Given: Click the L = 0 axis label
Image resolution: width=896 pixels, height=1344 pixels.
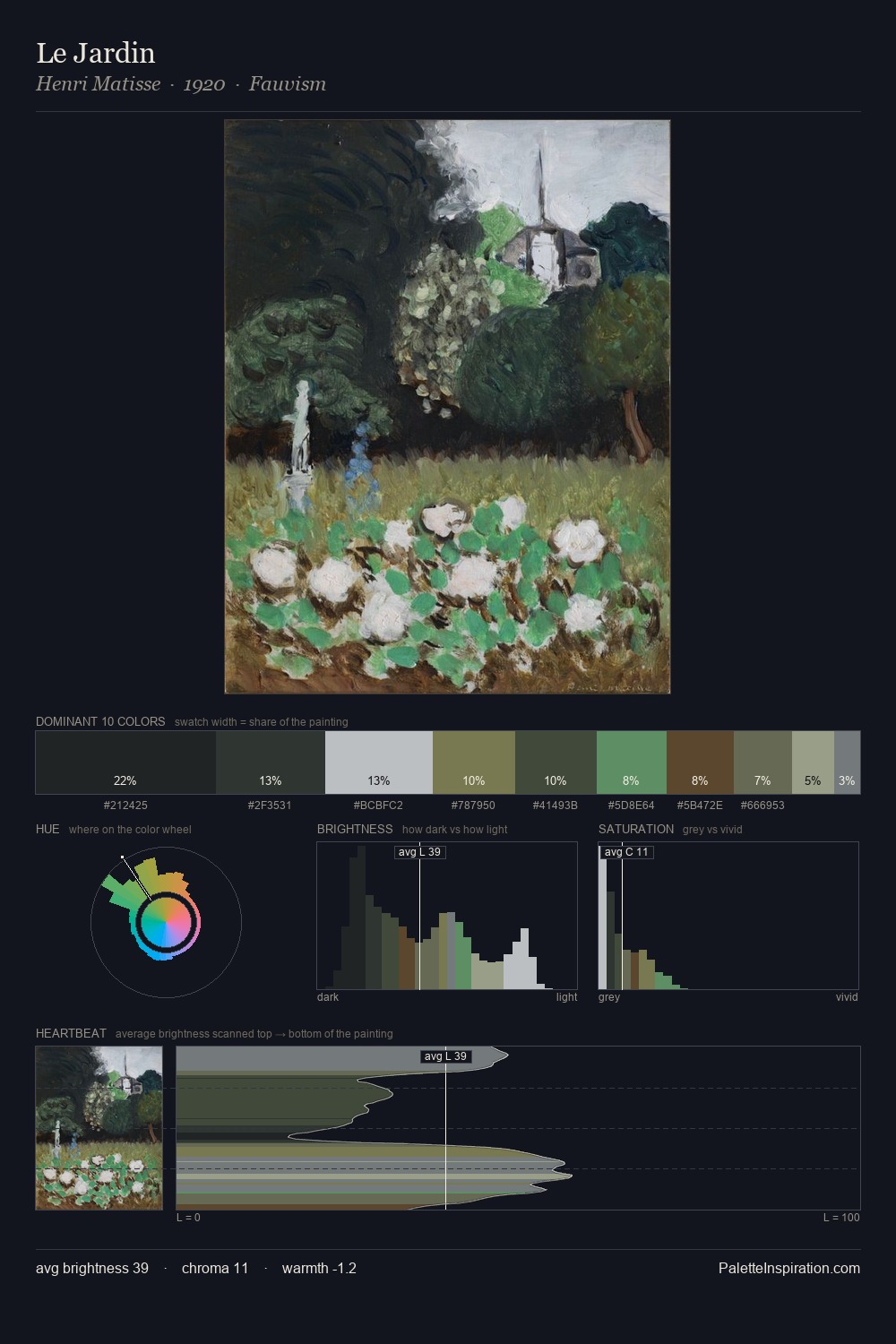Looking at the screenshot, I should pyautogui.click(x=188, y=1218).
